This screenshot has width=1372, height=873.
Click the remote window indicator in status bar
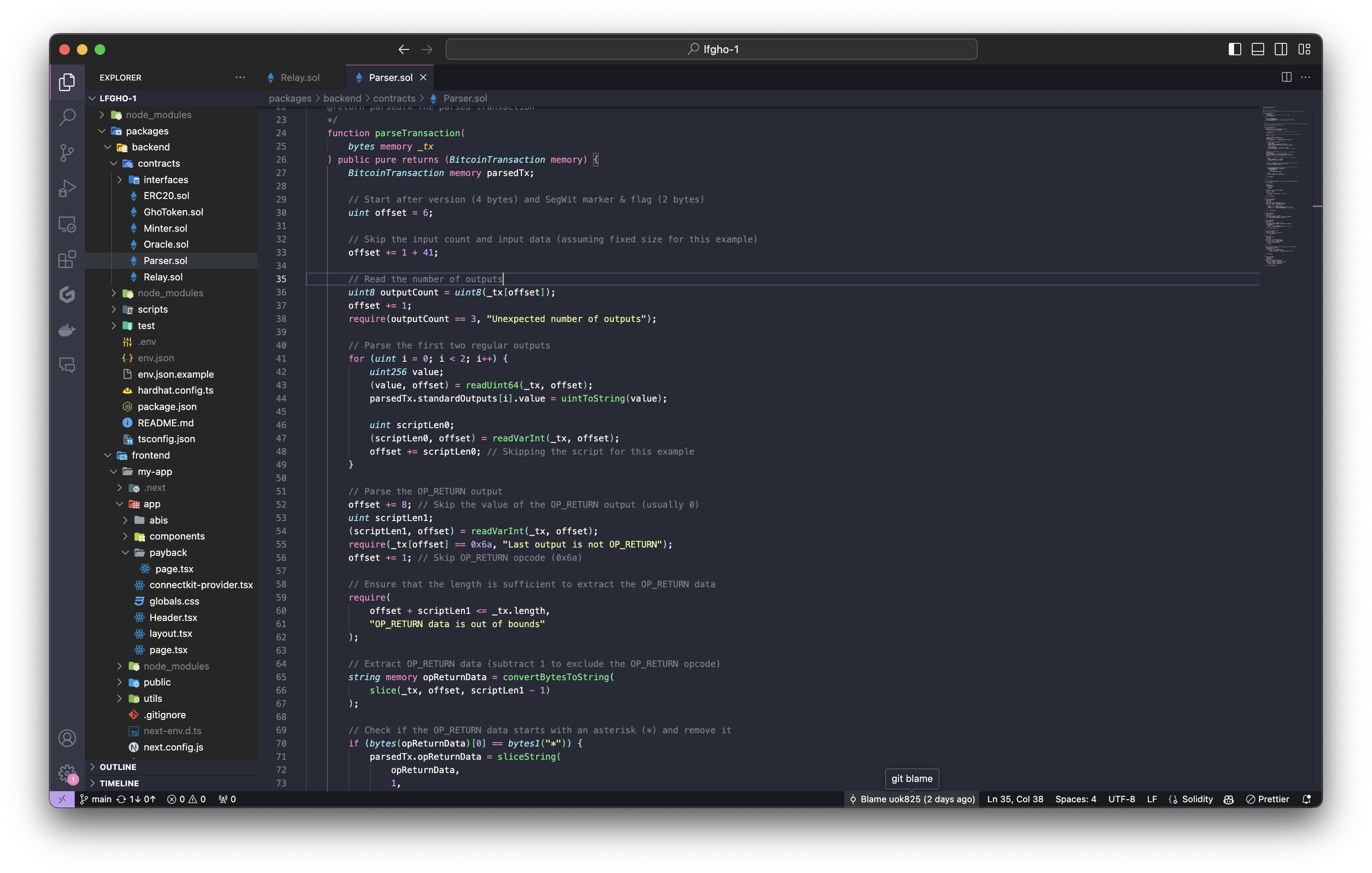[x=61, y=799]
